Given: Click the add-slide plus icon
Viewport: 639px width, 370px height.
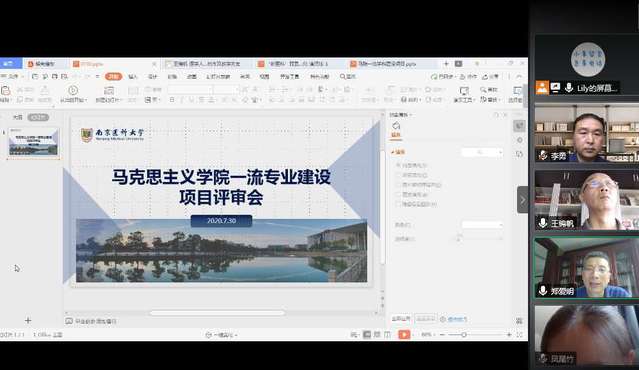Looking at the screenshot, I should [x=28, y=320].
